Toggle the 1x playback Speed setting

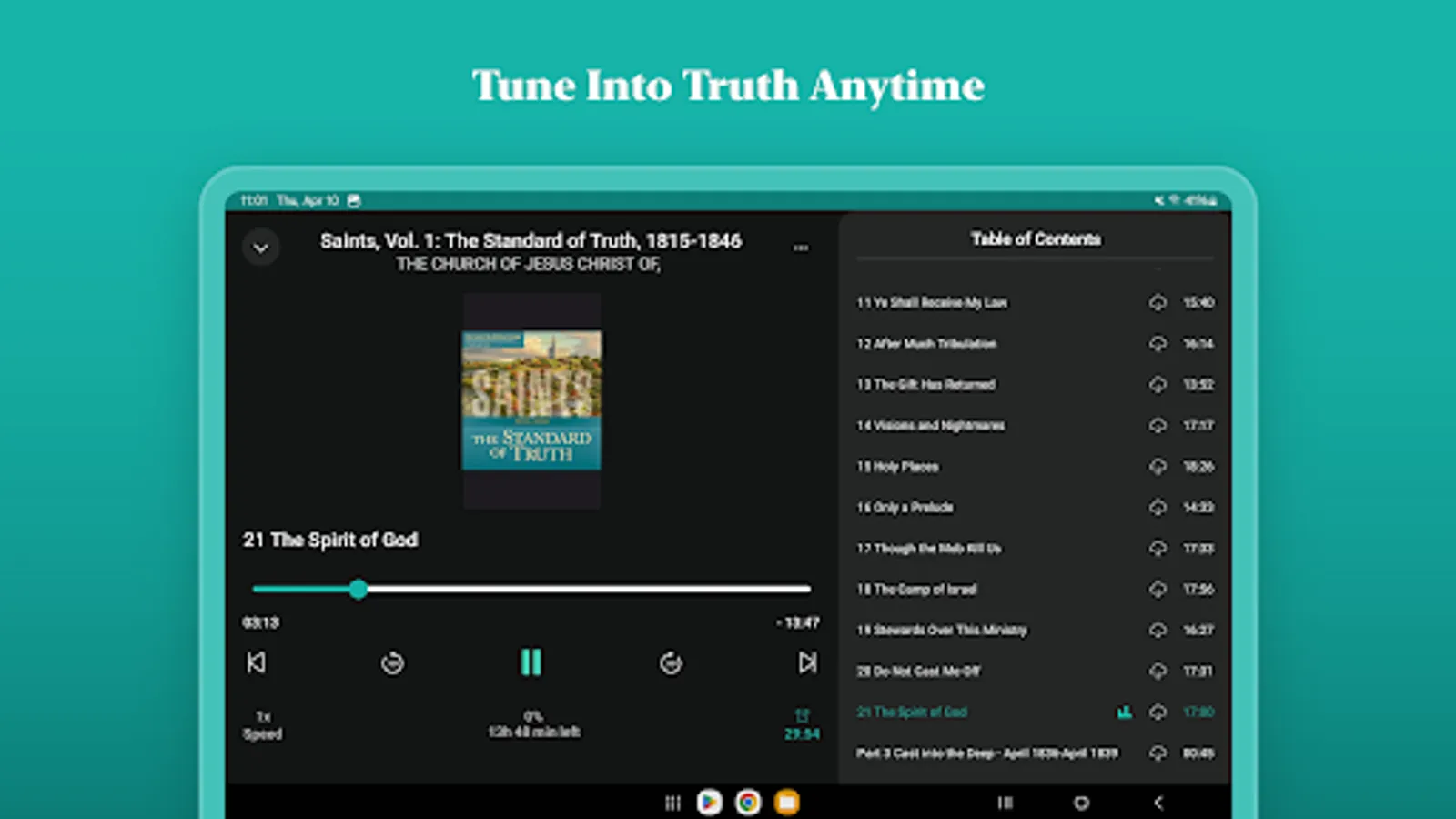pyautogui.click(x=263, y=725)
